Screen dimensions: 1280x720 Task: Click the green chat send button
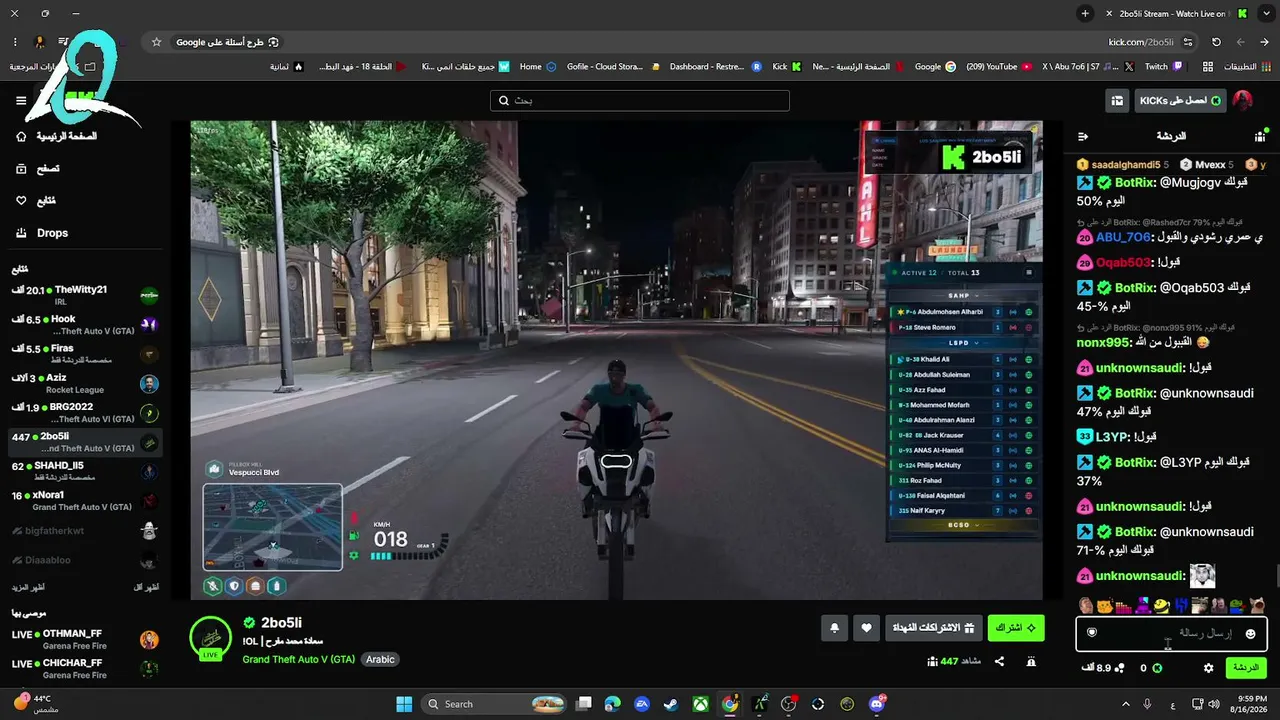1246,667
